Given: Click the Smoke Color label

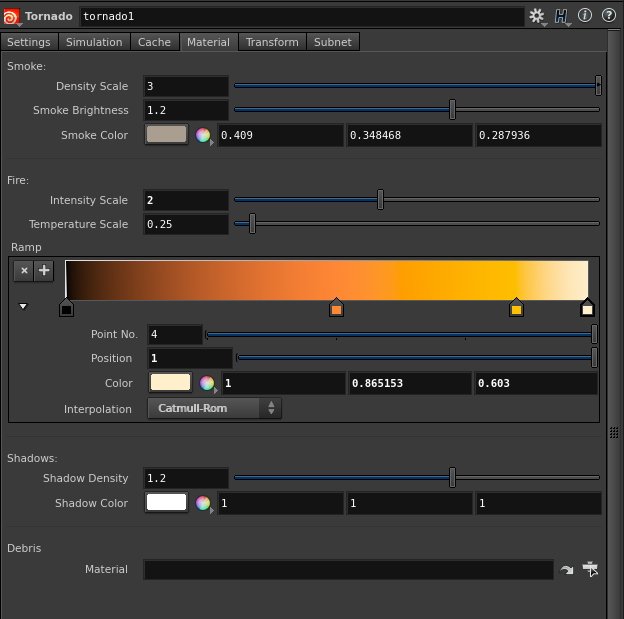Looking at the screenshot, I should [x=95, y=135].
